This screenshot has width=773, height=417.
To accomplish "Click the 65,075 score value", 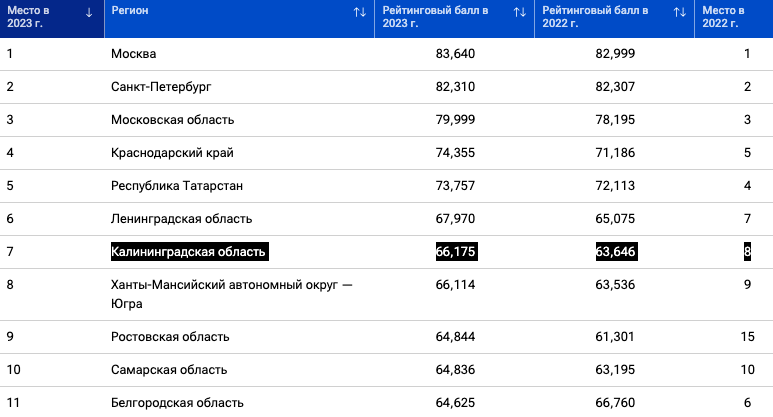I will pyautogui.click(x=615, y=219).
